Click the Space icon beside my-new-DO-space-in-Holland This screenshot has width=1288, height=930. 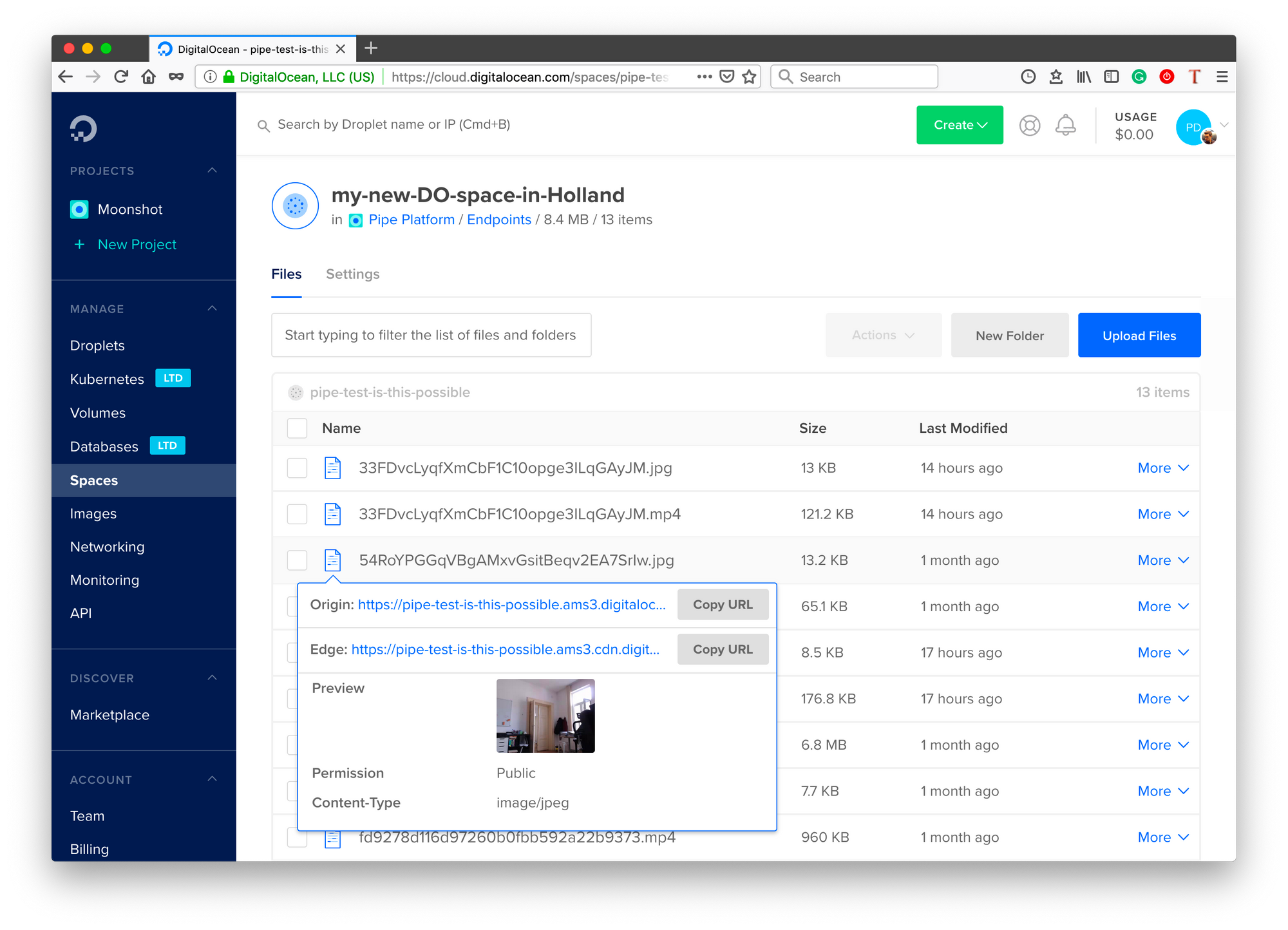point(296,206)
